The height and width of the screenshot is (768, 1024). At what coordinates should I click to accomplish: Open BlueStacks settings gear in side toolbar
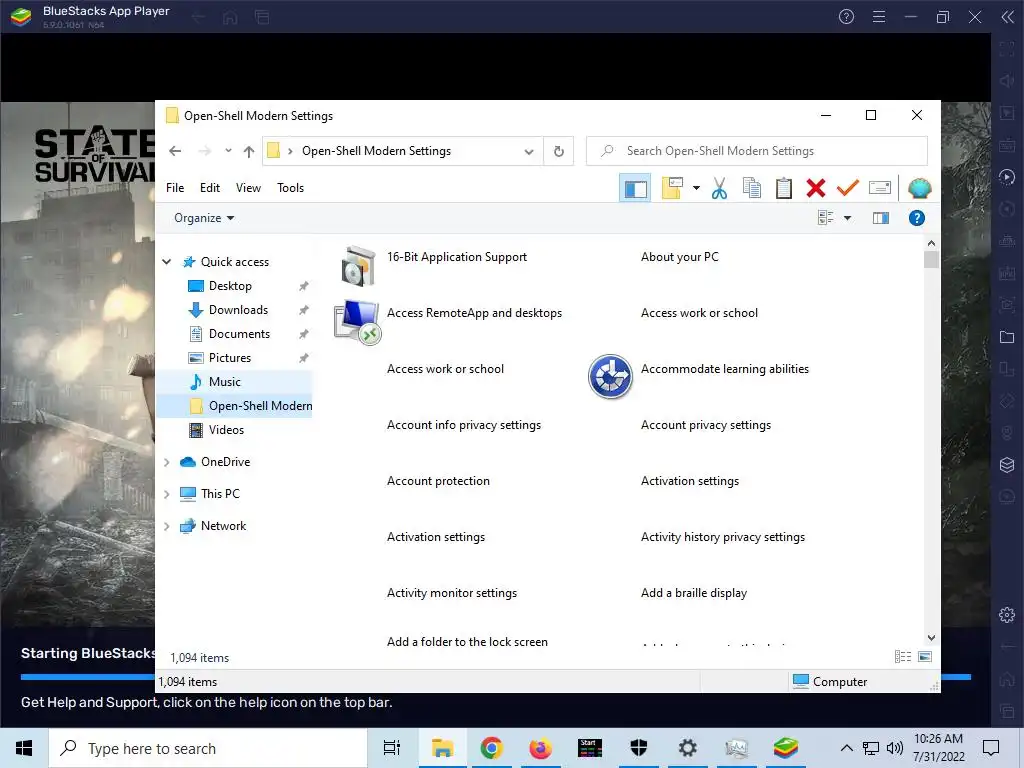(1006, 615)
